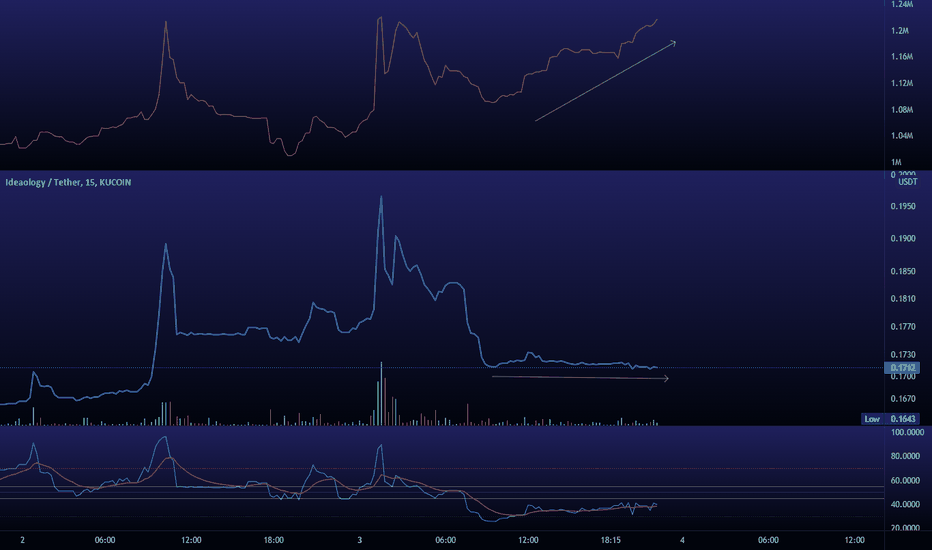The image size is (932, 550).
Task: Click the 0.1850 price axis label
Action: pyautogui.click(x=903, y=271)
